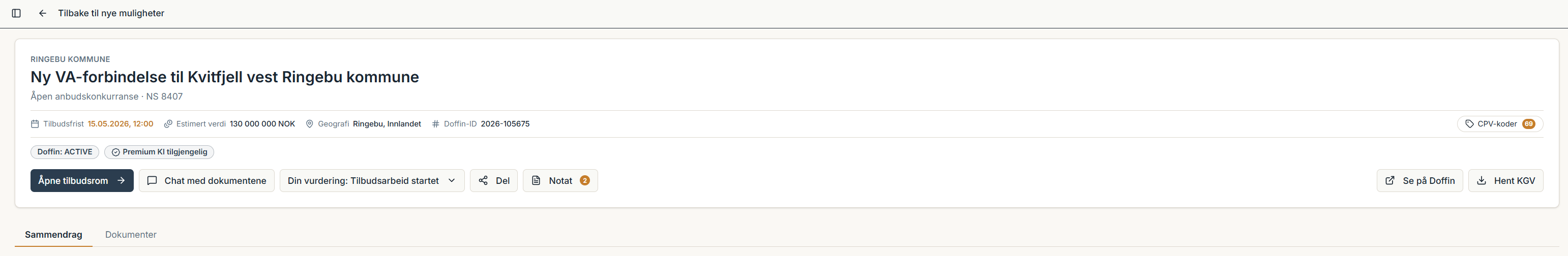
Task: Go back via Tilbake til nye muligheter
Action: 111,13
